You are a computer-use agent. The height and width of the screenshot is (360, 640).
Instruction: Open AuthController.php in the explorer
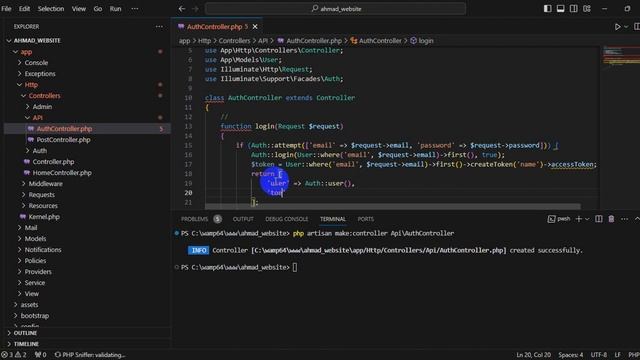click(64, 129)
